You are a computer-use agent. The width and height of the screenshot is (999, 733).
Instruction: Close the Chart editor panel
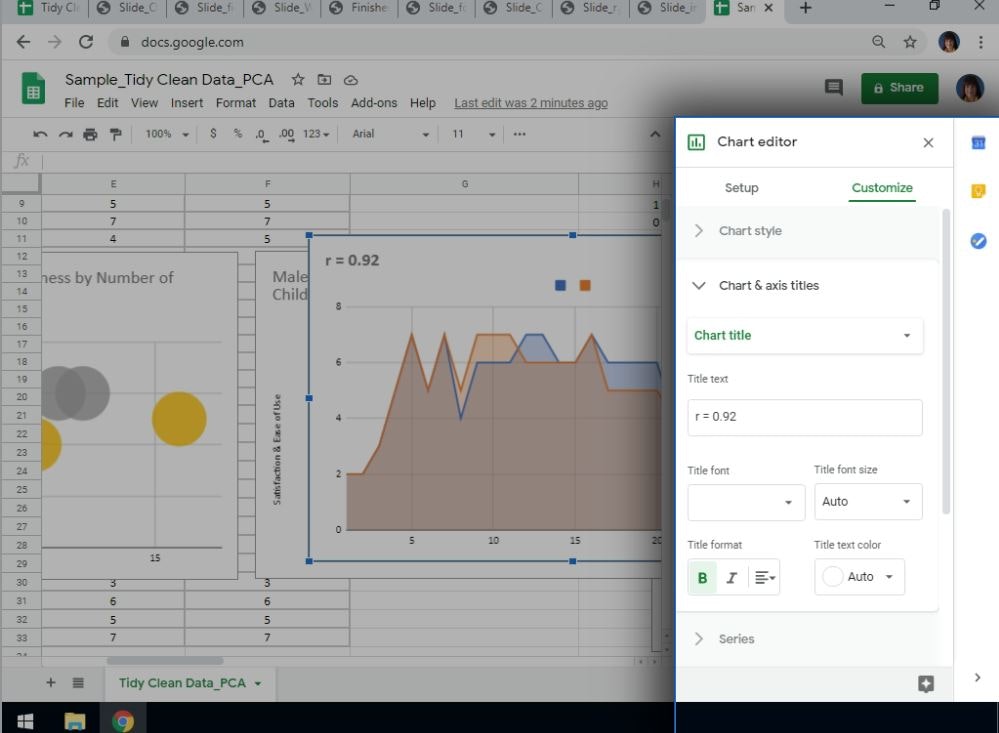click(x=928, y=143)
